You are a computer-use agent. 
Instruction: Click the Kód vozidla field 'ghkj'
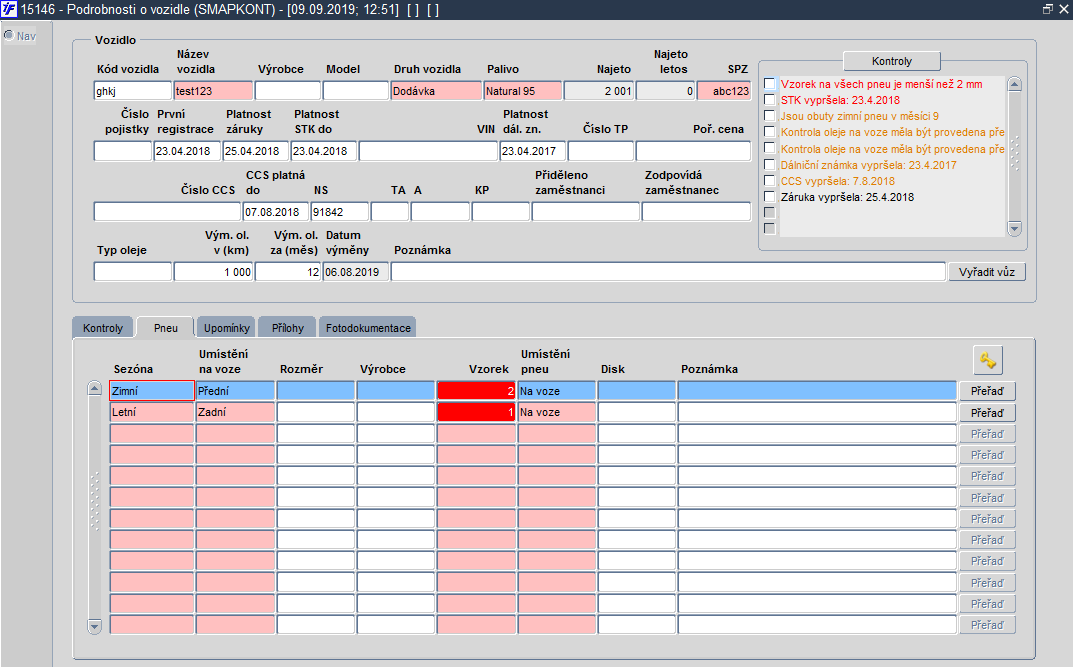click(x=133, y=91)
